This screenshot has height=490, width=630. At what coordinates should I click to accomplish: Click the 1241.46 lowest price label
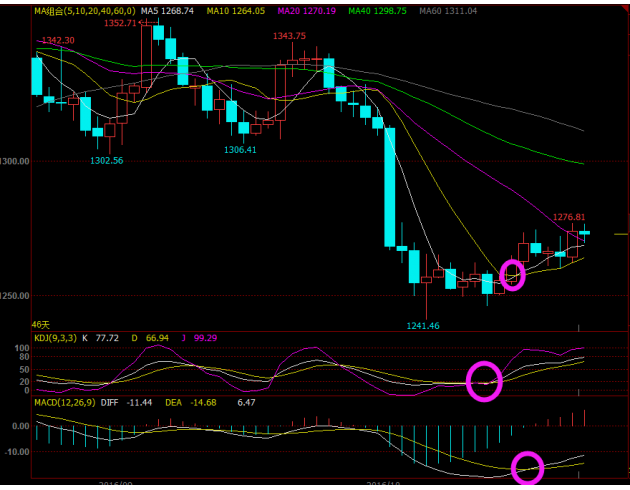(423, 326)
